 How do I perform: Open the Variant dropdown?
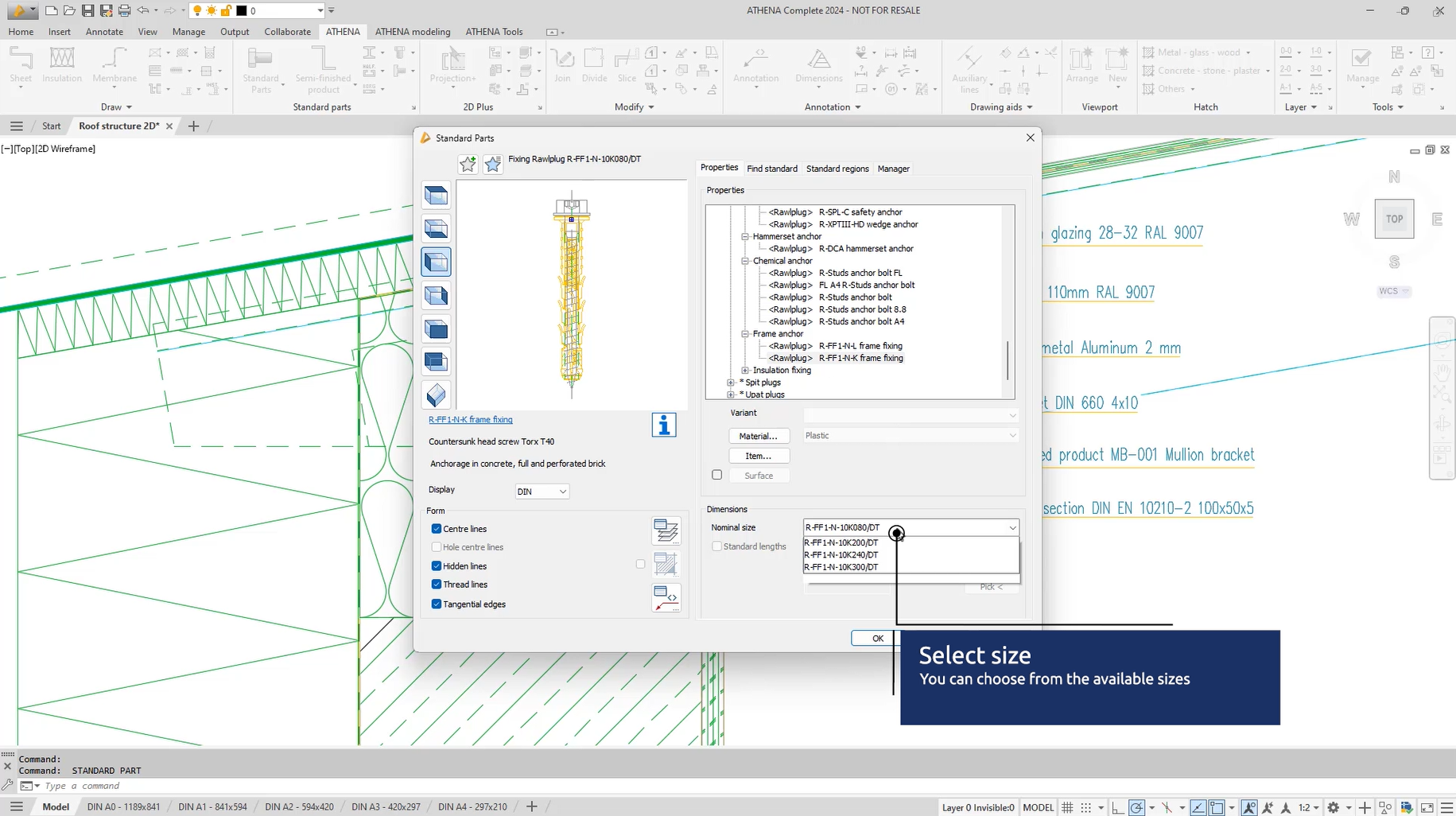click(911, 415)
